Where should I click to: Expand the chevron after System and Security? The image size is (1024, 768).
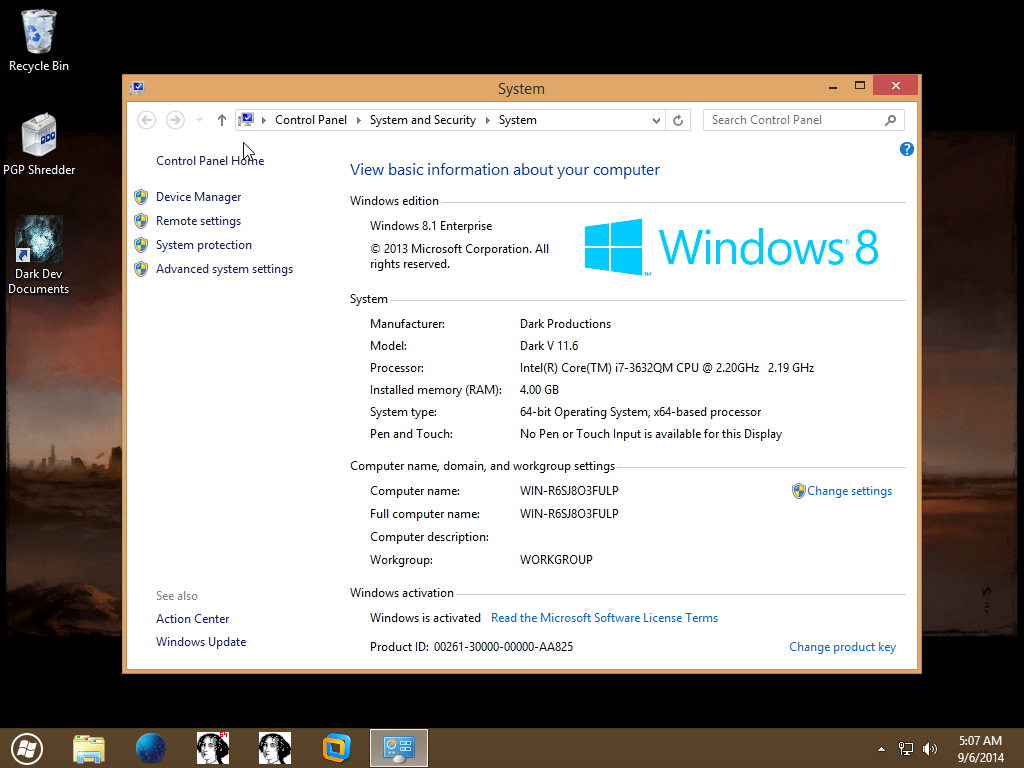[x=487, y=120]
